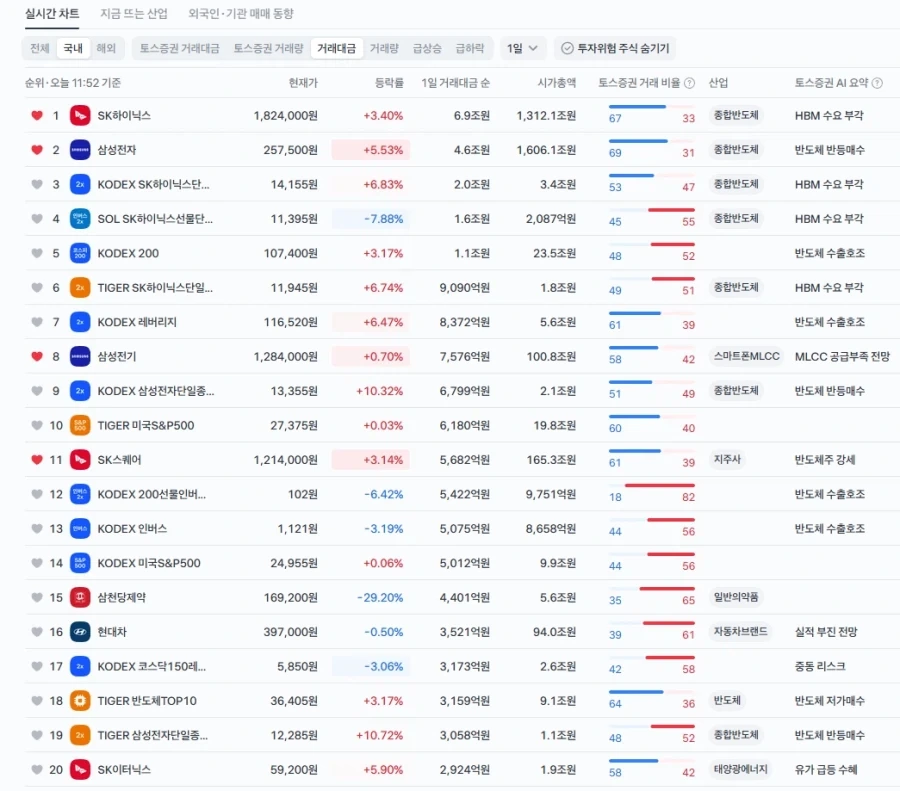The height and width of the screenshot is (791, 900).
Task: Click the 현대차 Hyundai logo icon
Action: coord(80,632)
